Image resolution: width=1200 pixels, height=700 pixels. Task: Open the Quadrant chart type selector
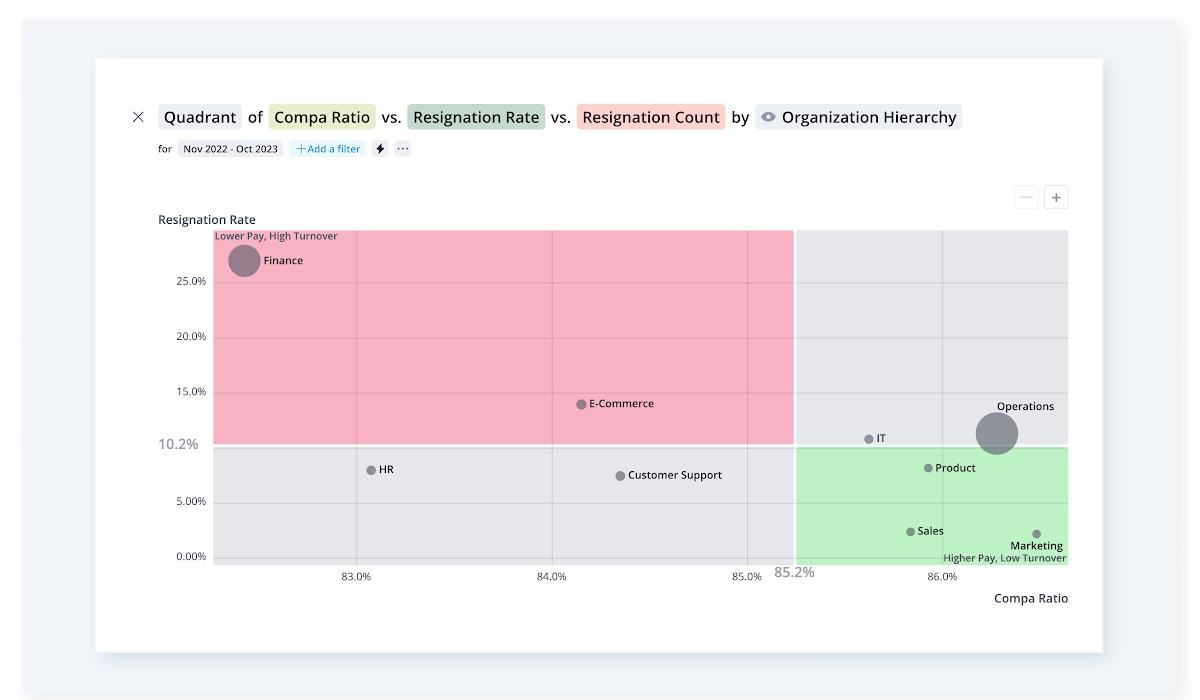click(200, 117)
